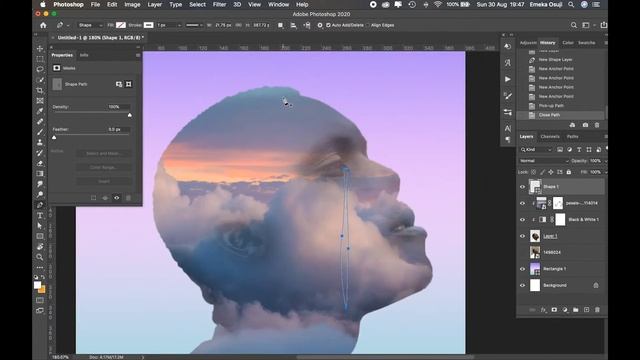
Task: Create a new layer icon
Action: pos(587,310)
